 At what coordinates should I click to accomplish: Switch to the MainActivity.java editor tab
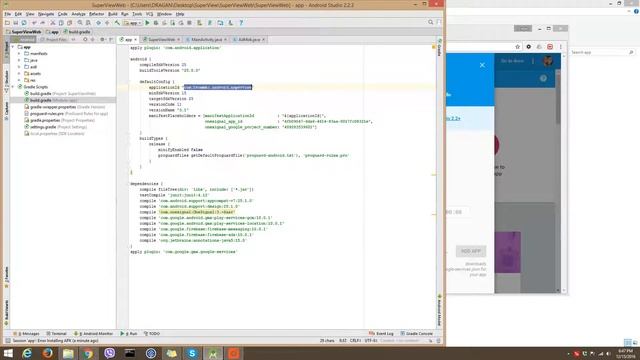(207, 40)
